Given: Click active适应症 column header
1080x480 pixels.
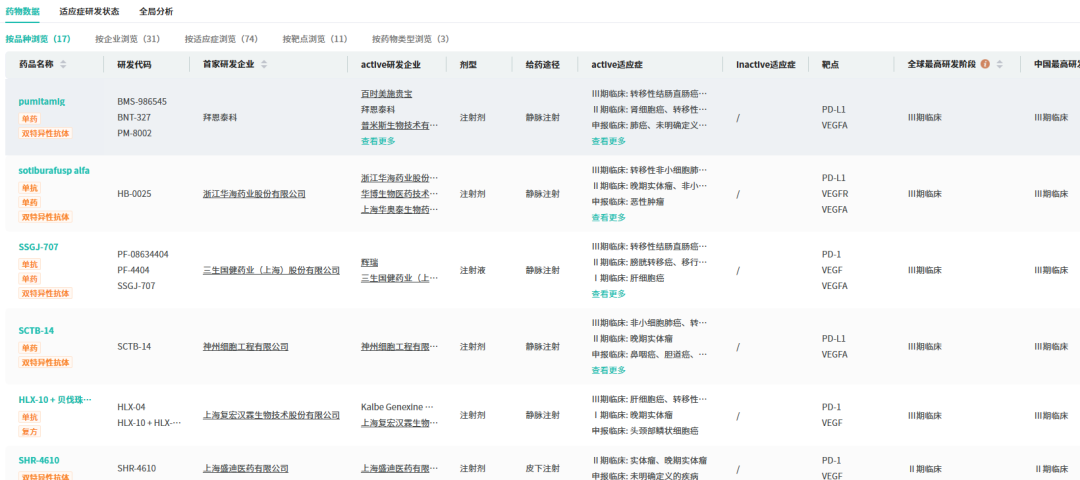Looking at the screenshot, I should pyautogui.click(x=617, y=65).
